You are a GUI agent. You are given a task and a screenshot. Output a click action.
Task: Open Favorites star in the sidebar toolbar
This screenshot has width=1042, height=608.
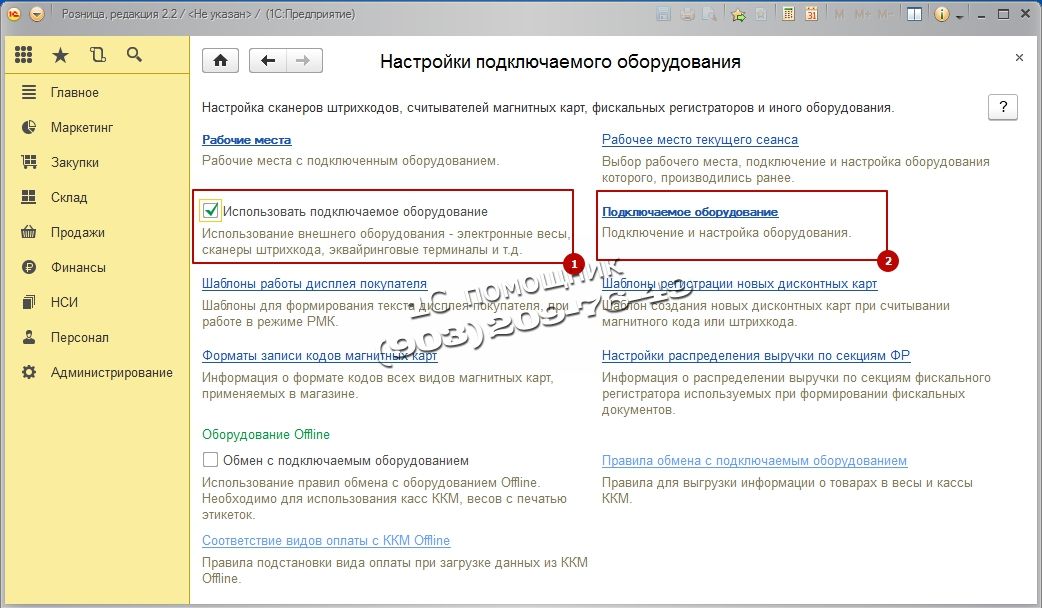[x=60, y=56]
